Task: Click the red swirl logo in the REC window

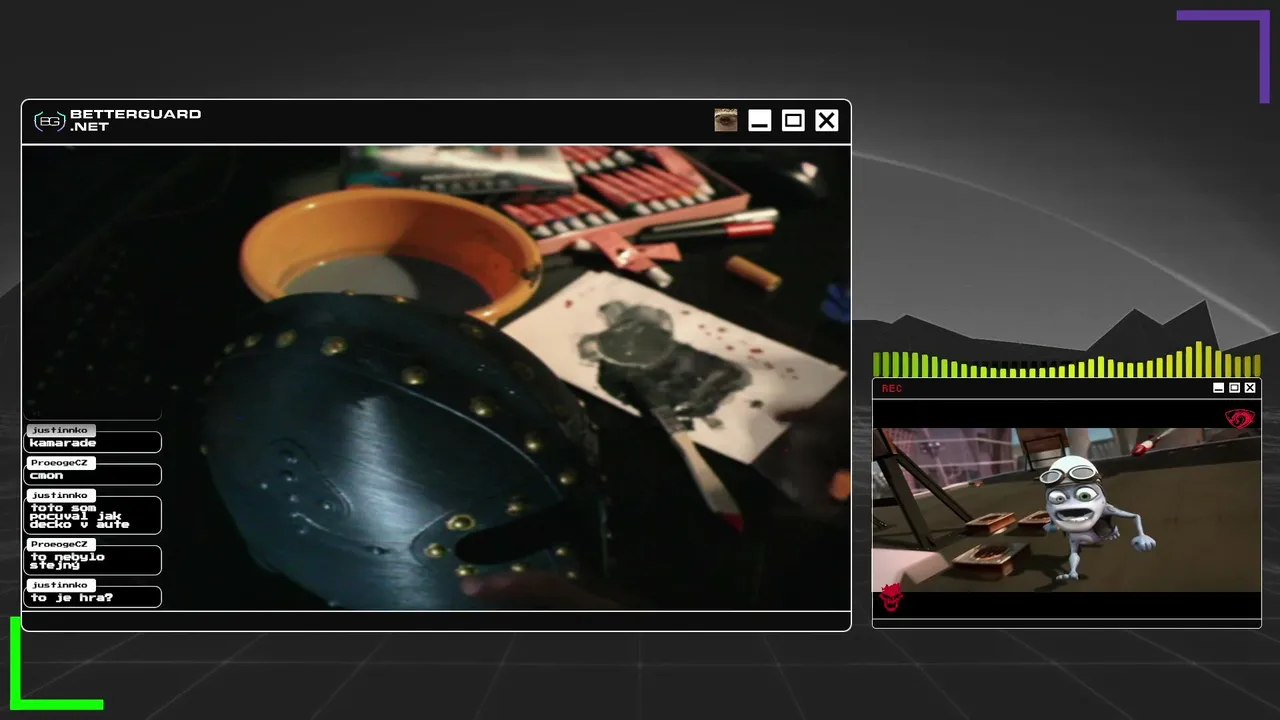Action: [x=1239, y=418]
